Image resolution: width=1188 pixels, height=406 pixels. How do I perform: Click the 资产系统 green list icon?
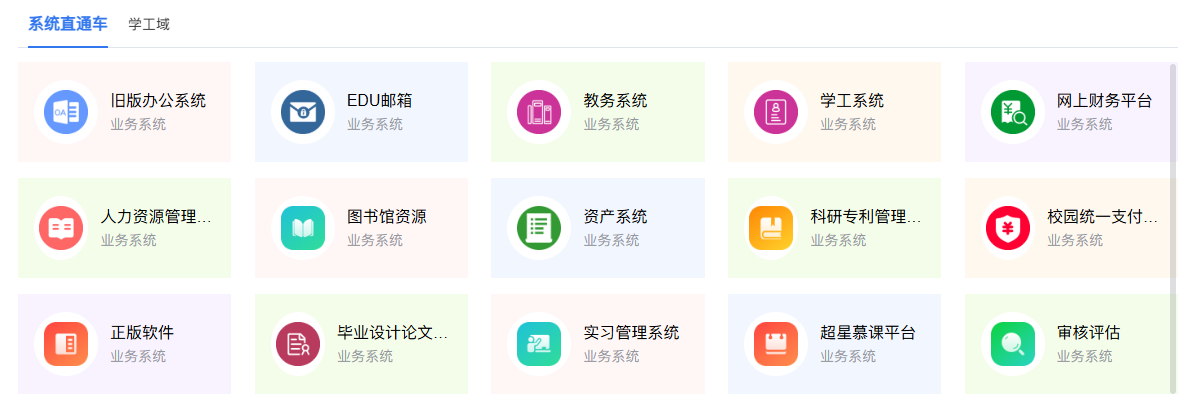pyautogui.click(x=539, y=228)
